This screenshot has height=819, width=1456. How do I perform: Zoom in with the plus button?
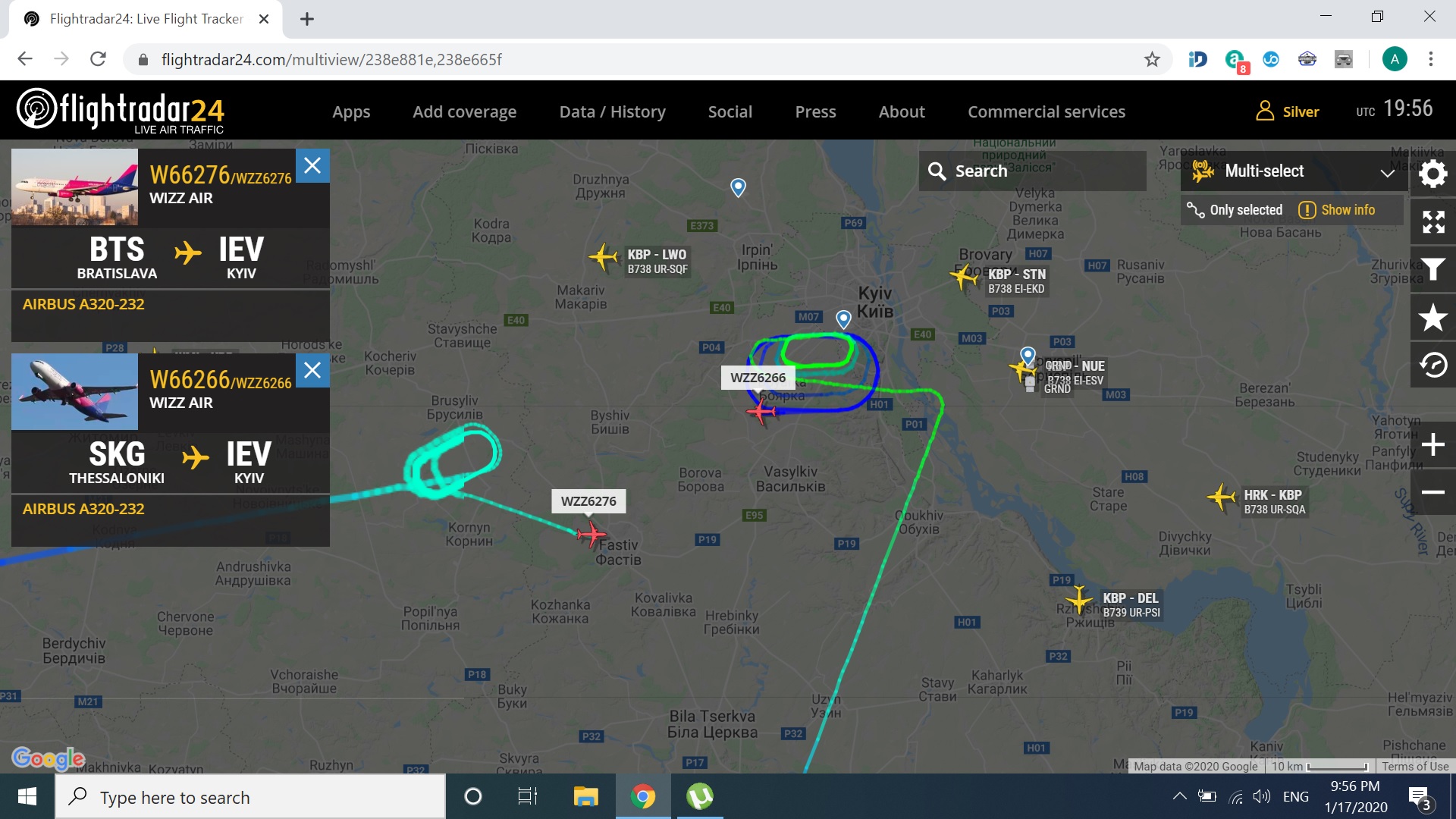tap(1432, 444)
